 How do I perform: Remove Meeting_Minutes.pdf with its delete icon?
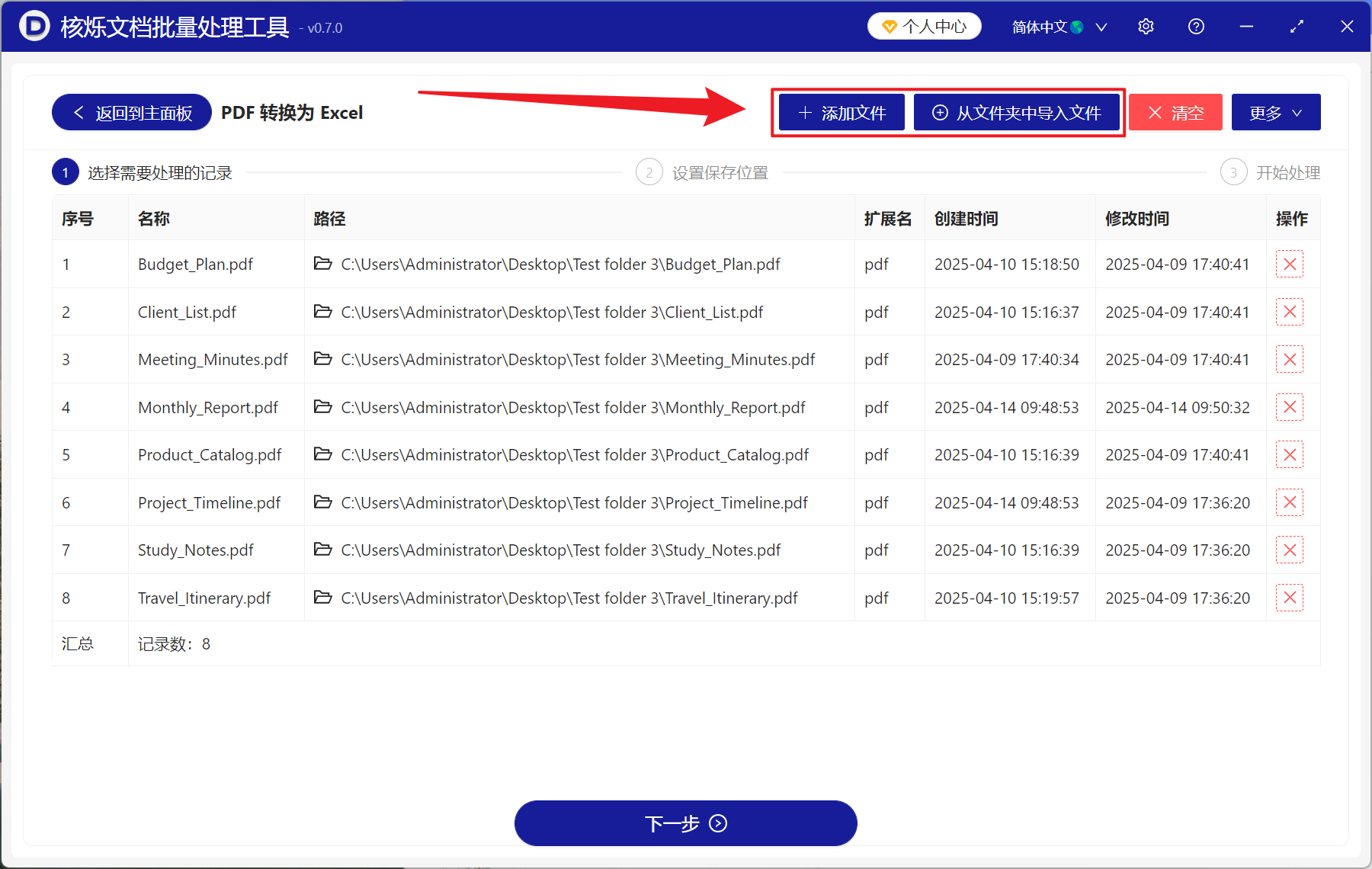[x=1290, y=360]
